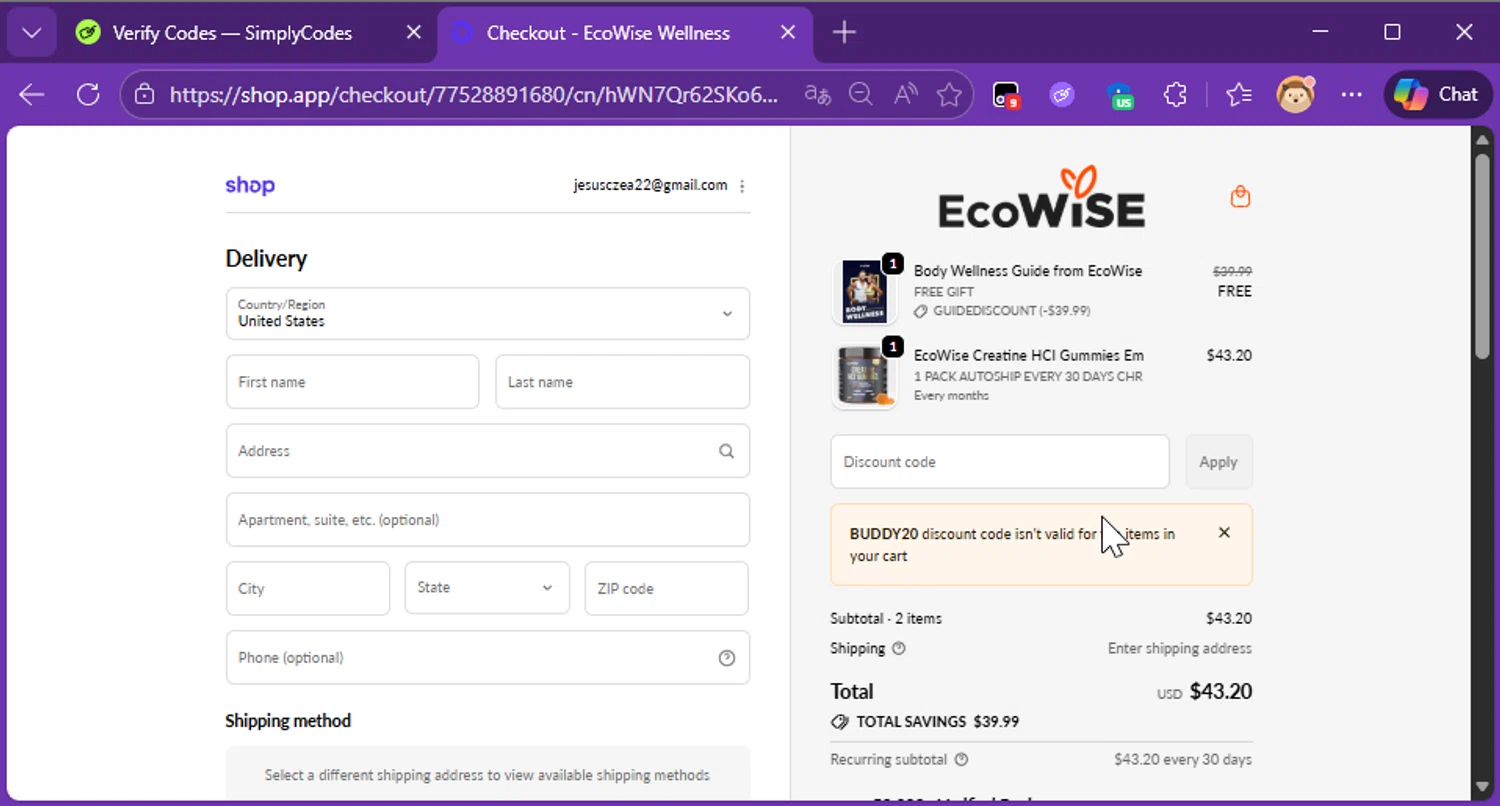Viewport: 1500px width, 806px height.
Task: Expand the State dropdown
Action: coord(487,588)
